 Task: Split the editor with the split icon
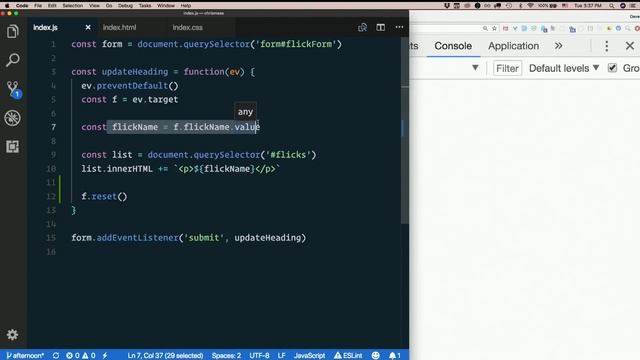click(x=380, y=27)
